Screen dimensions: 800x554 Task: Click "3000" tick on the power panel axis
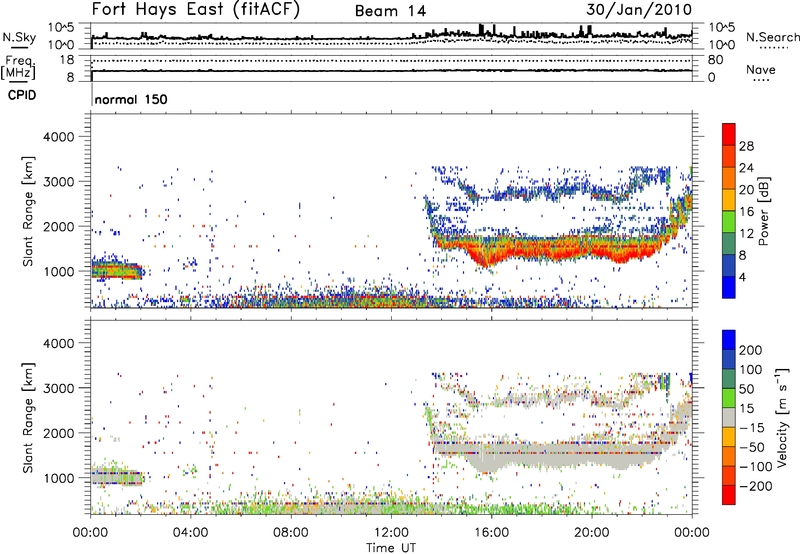(58, 182)
